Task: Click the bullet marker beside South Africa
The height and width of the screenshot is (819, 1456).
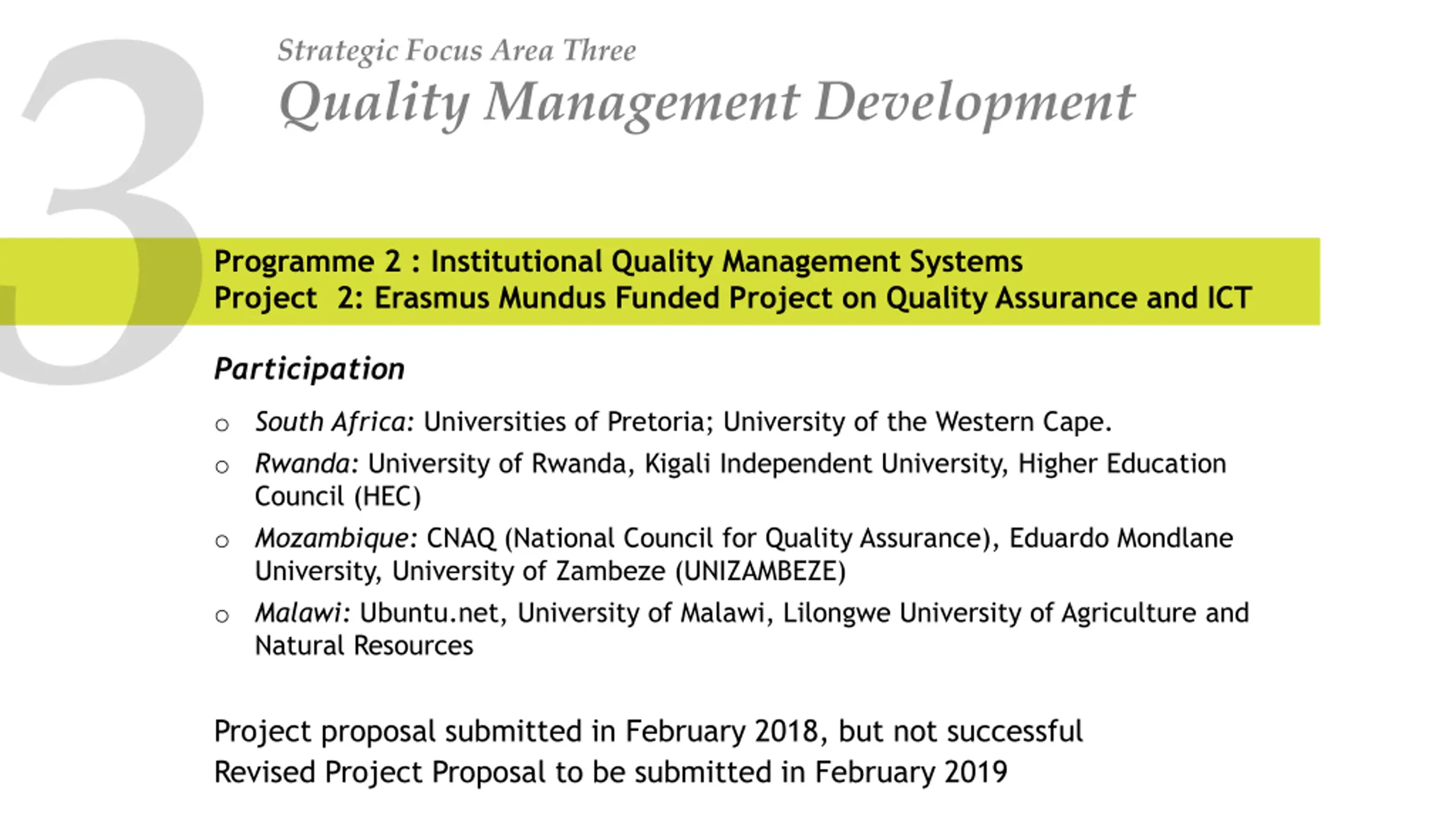Action: coord(222,425)
